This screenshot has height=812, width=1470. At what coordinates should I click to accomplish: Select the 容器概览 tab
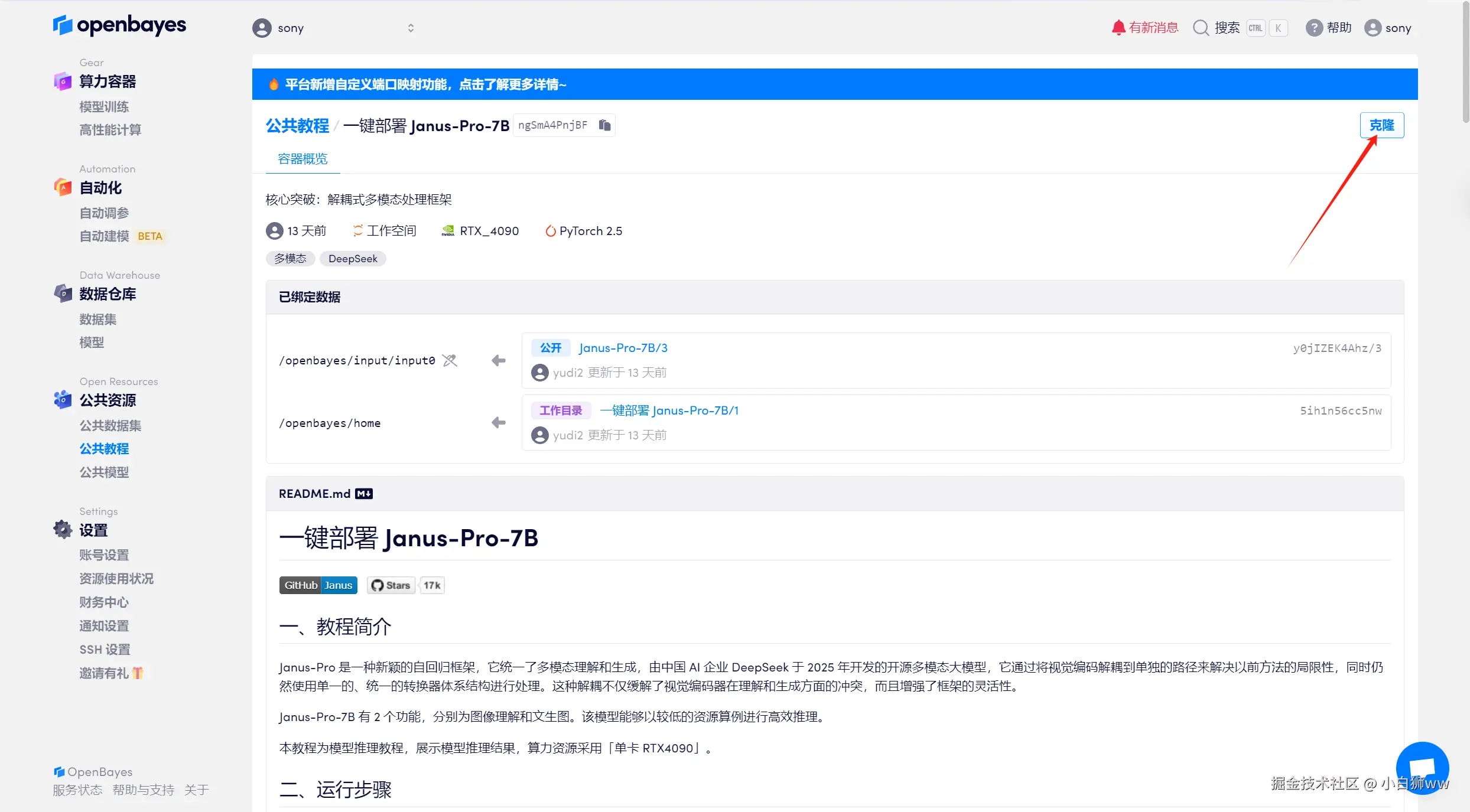tap(303, 159)
